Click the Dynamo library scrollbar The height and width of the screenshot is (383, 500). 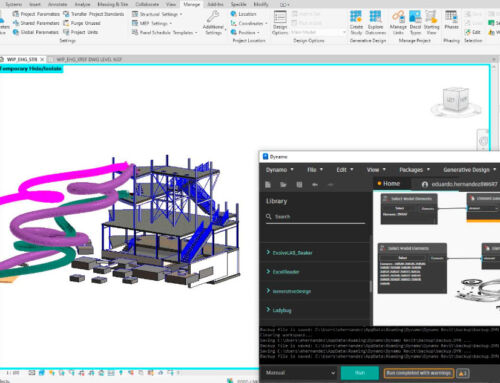pyautogui.click(x=370, y=287)
